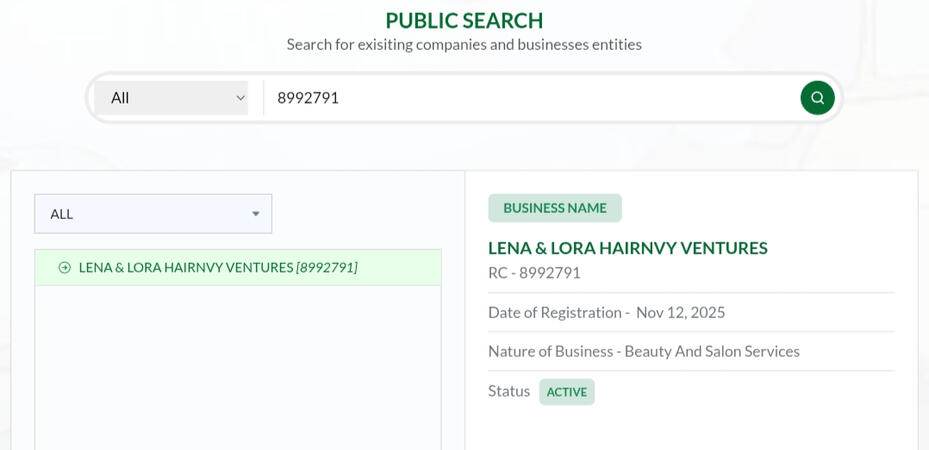Click the heading LENA & LORA HAIRNVY VENTURES
Screen dimensions: 929x450
[627, 248]
